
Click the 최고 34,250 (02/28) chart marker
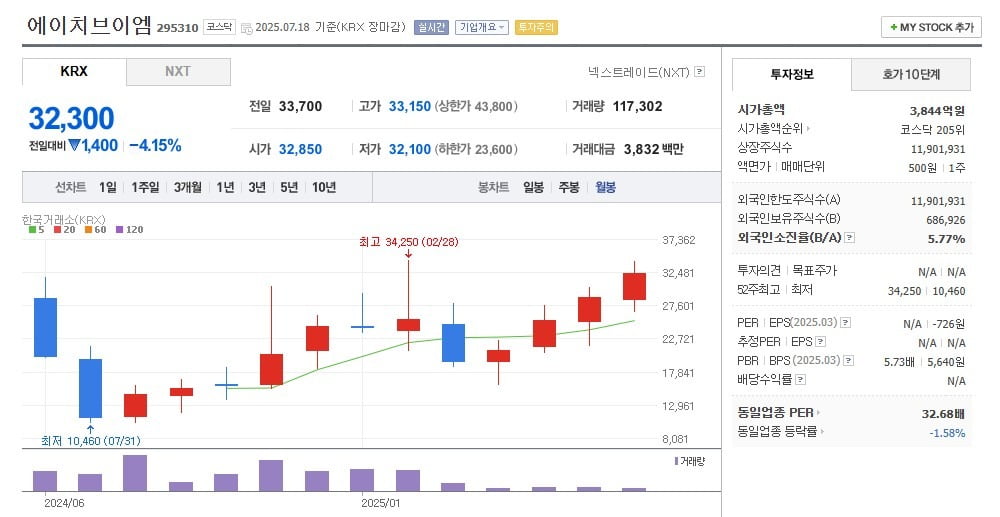(x=408, y=242)
